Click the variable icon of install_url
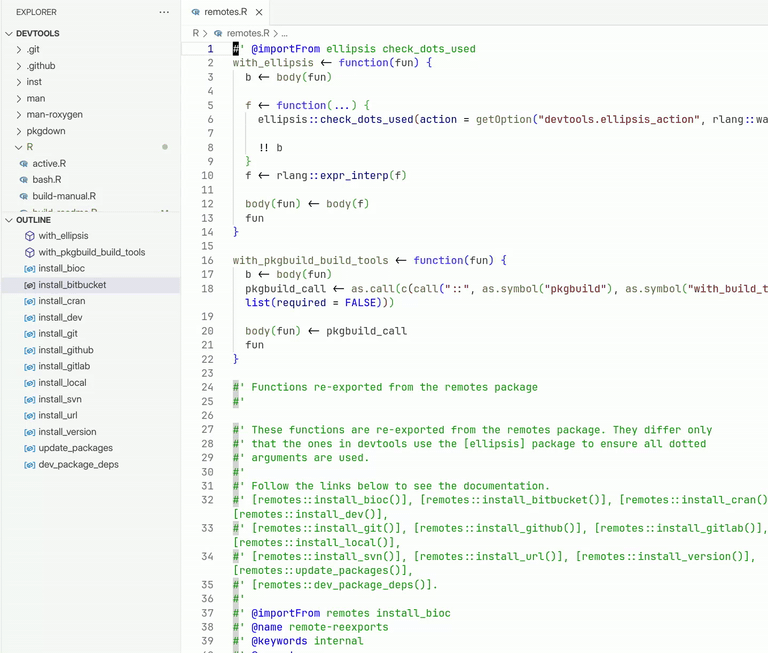The height and width of the screenshot is (653, 768). click(x=30, y=415)
